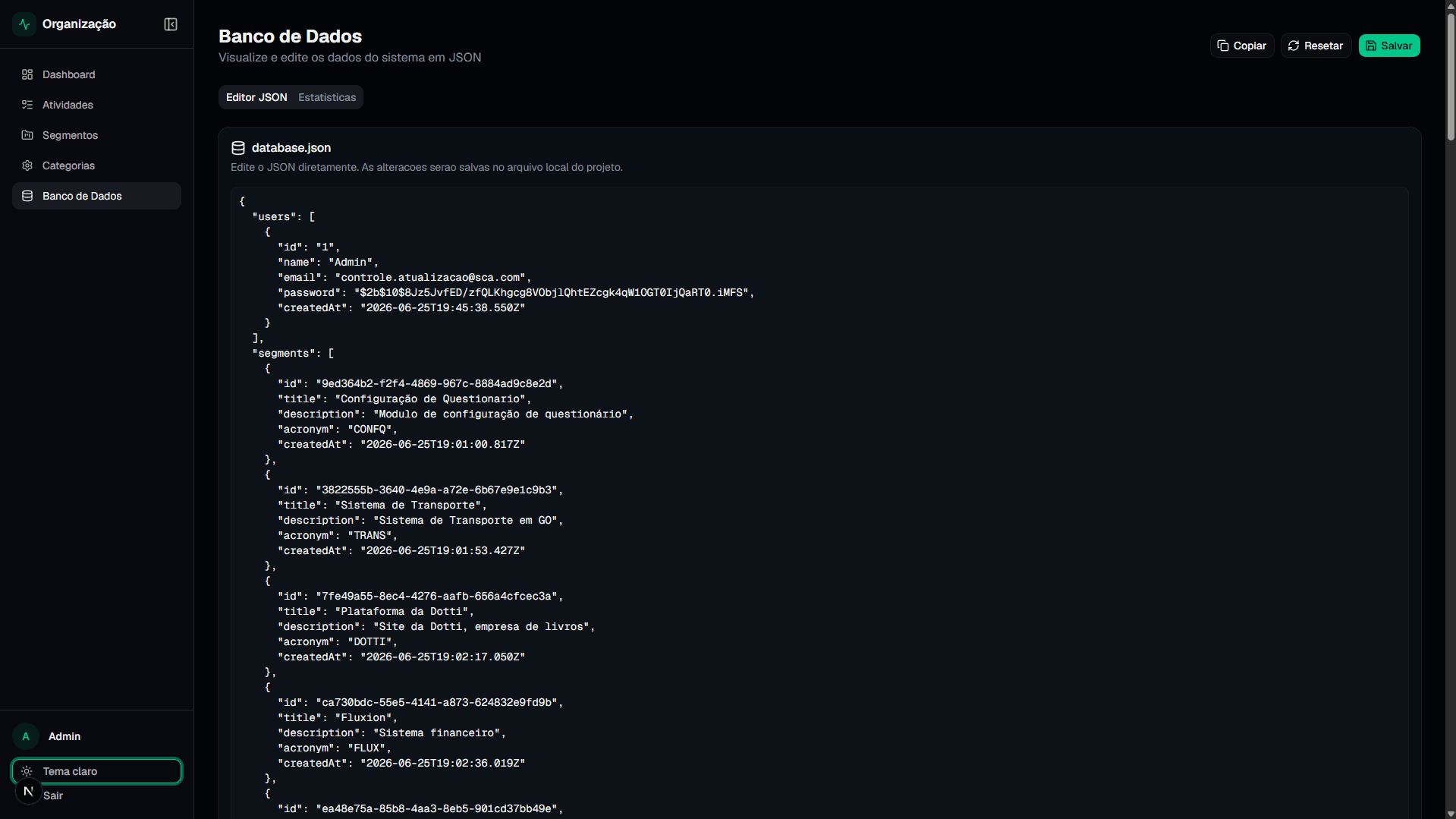The height and width of the screenshot is (819, 1456).
Task: Click the title "Fluxion" line
Action: pyautogui.click(x=338, y=718)
